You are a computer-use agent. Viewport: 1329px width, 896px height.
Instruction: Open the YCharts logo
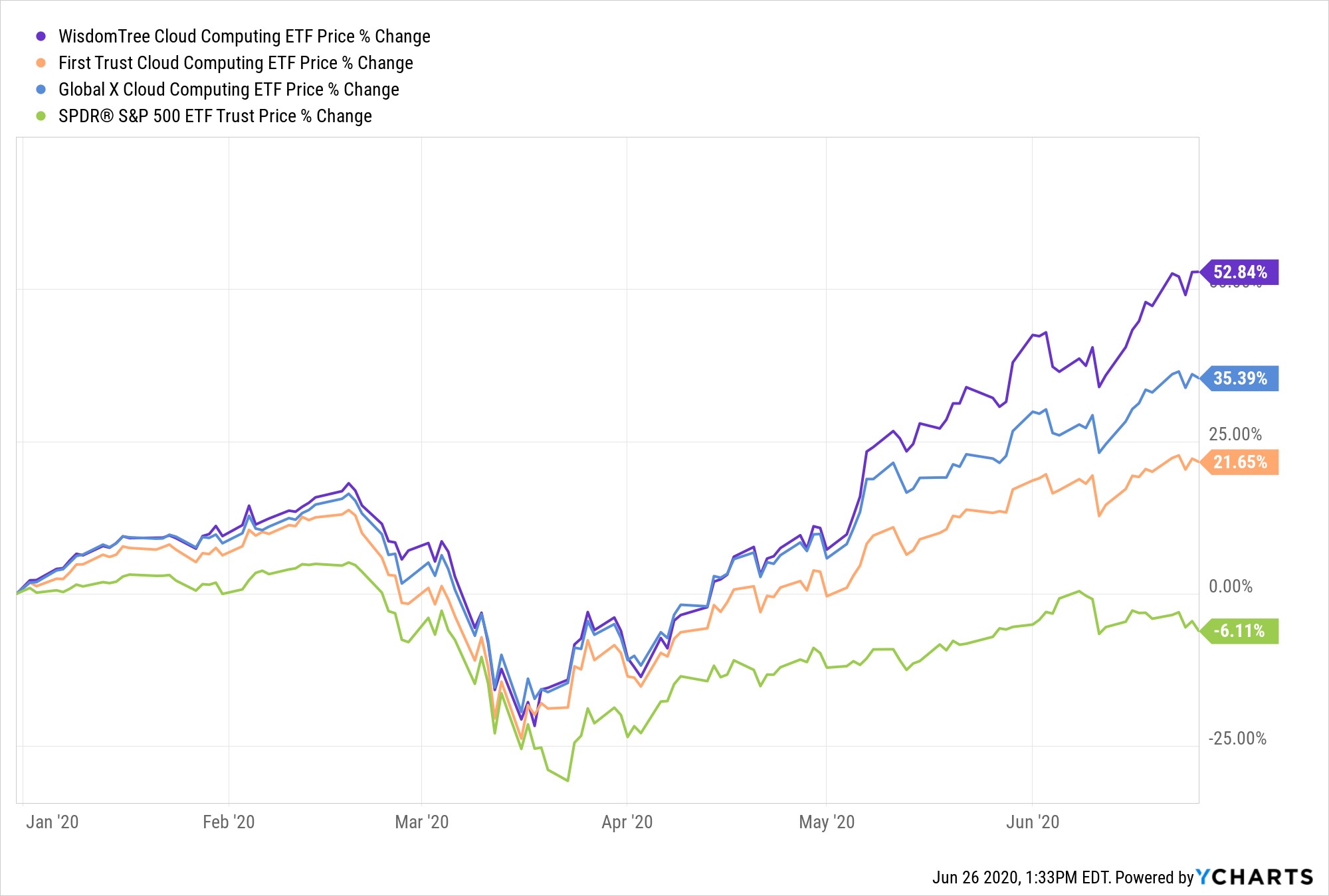coord(1255,877)
